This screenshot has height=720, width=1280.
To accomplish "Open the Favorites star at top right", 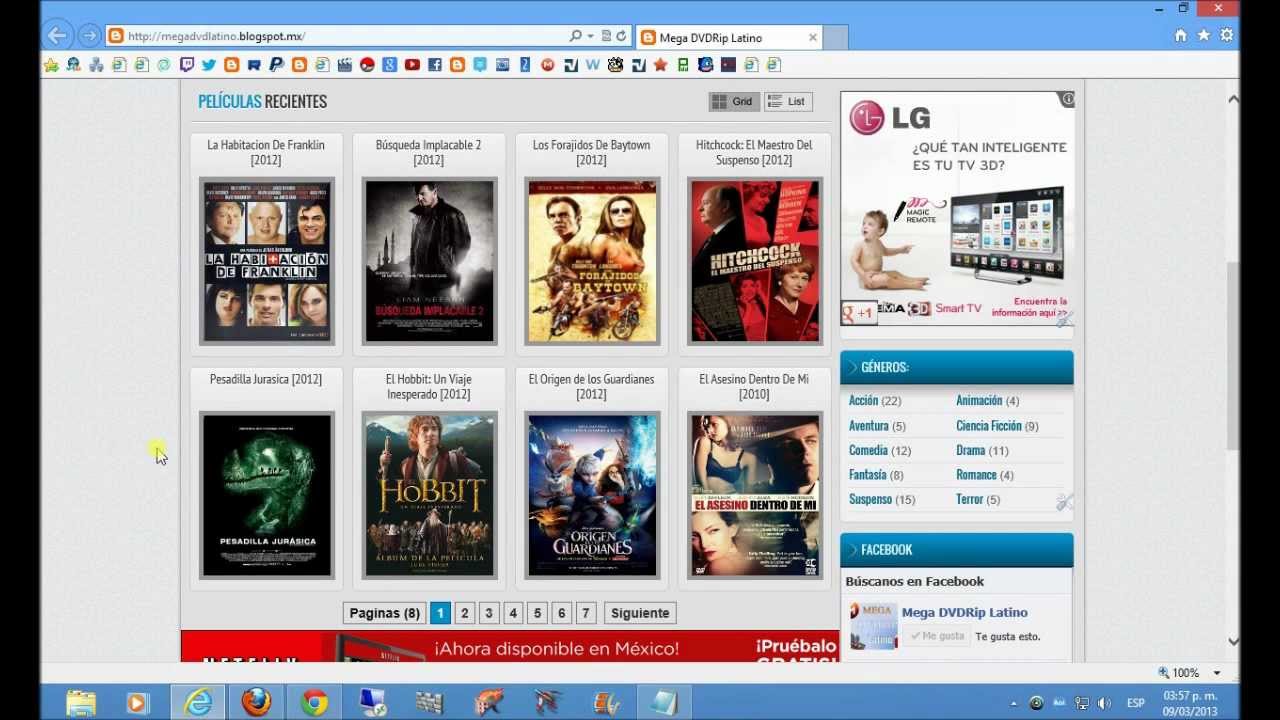I will (1204, 35).
